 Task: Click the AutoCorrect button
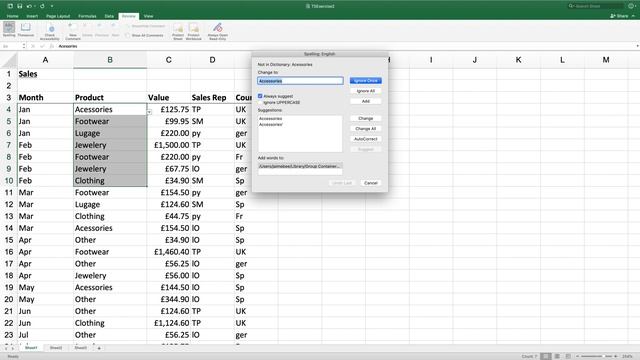(366, 139)
